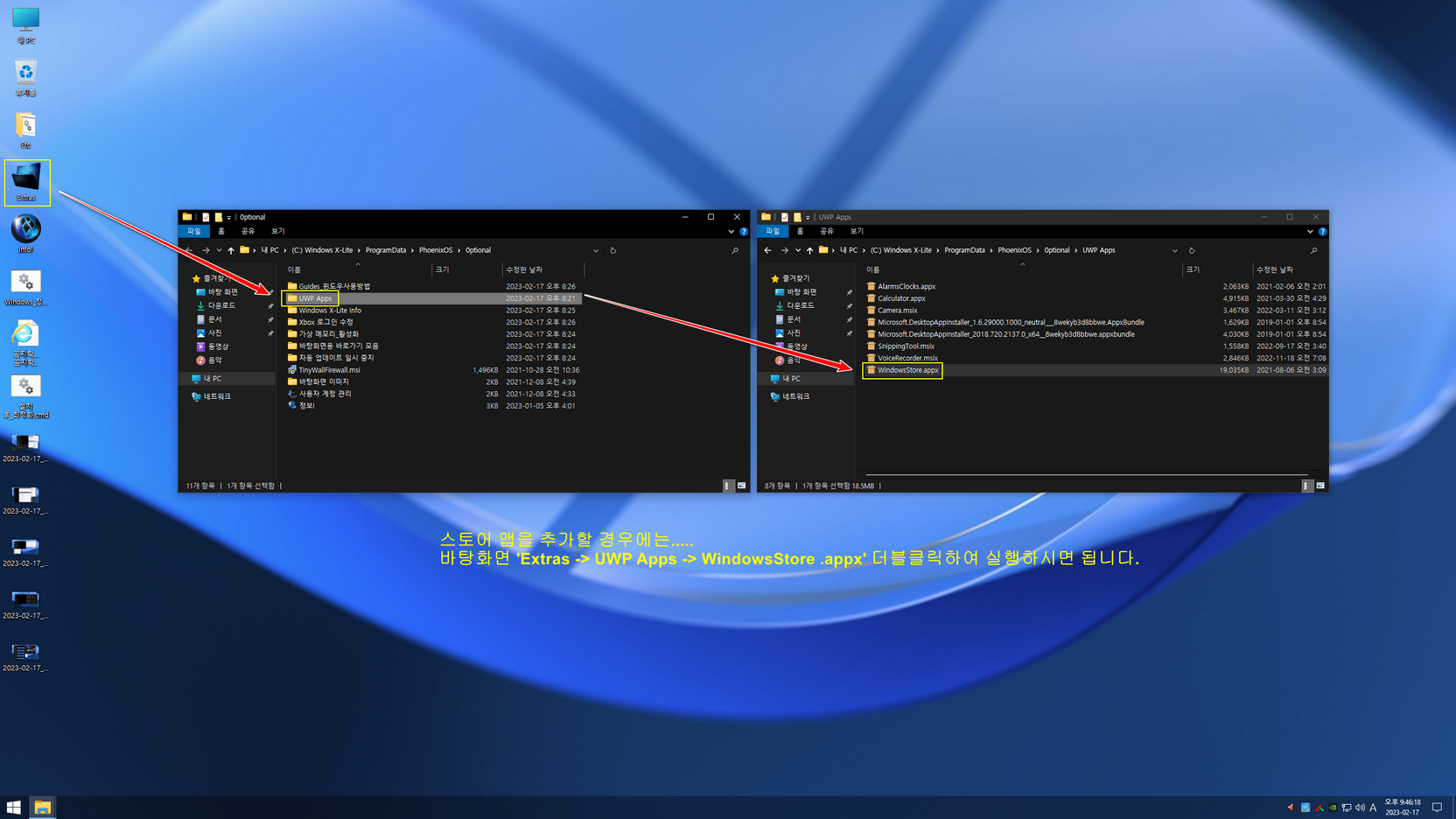Open the 보기 tab in UWP Apps window
The height and width of the screenshot is (819, 1456).
point(857,231)
